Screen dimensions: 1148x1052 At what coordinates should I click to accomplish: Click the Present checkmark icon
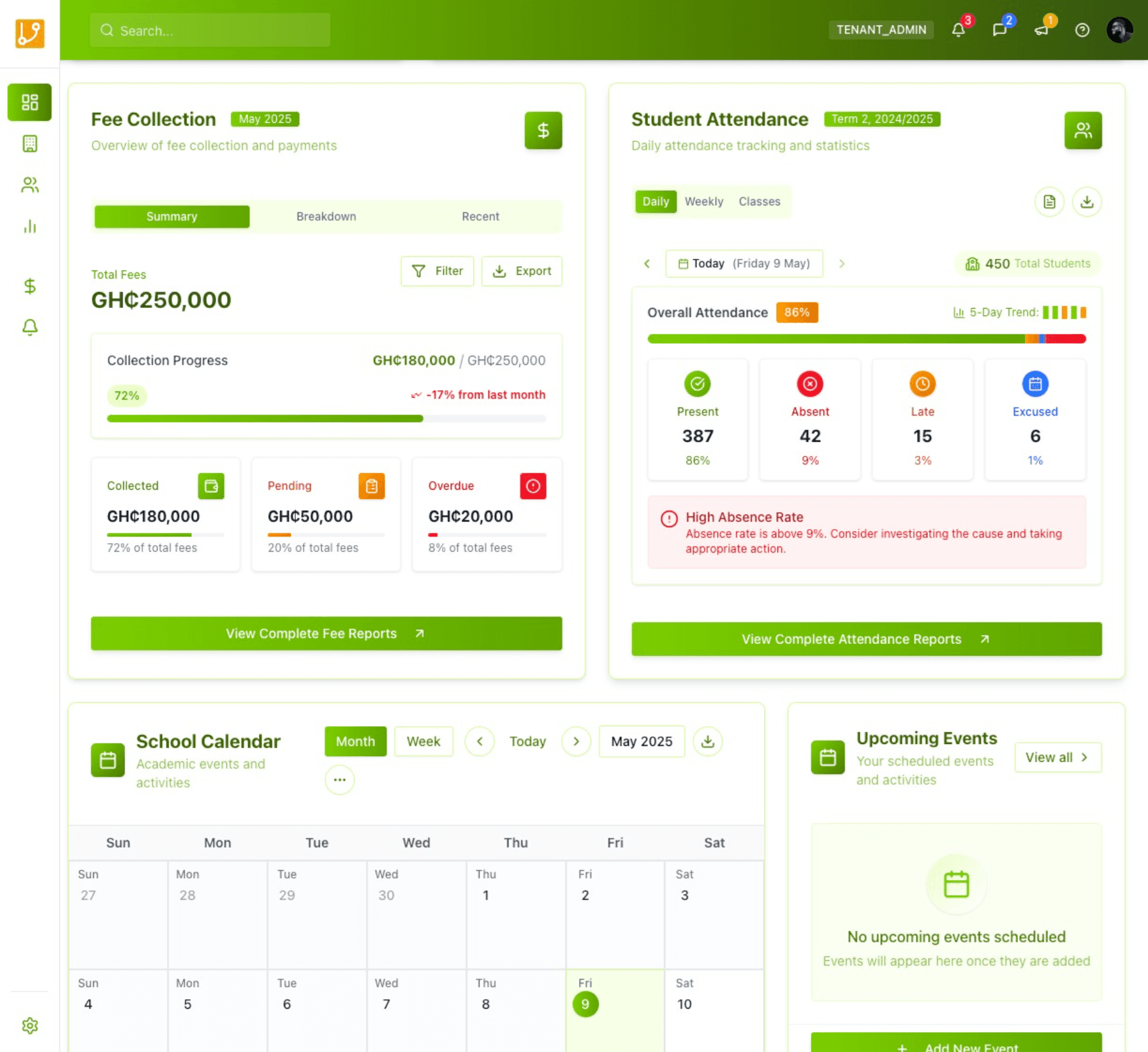coord(698,384)
